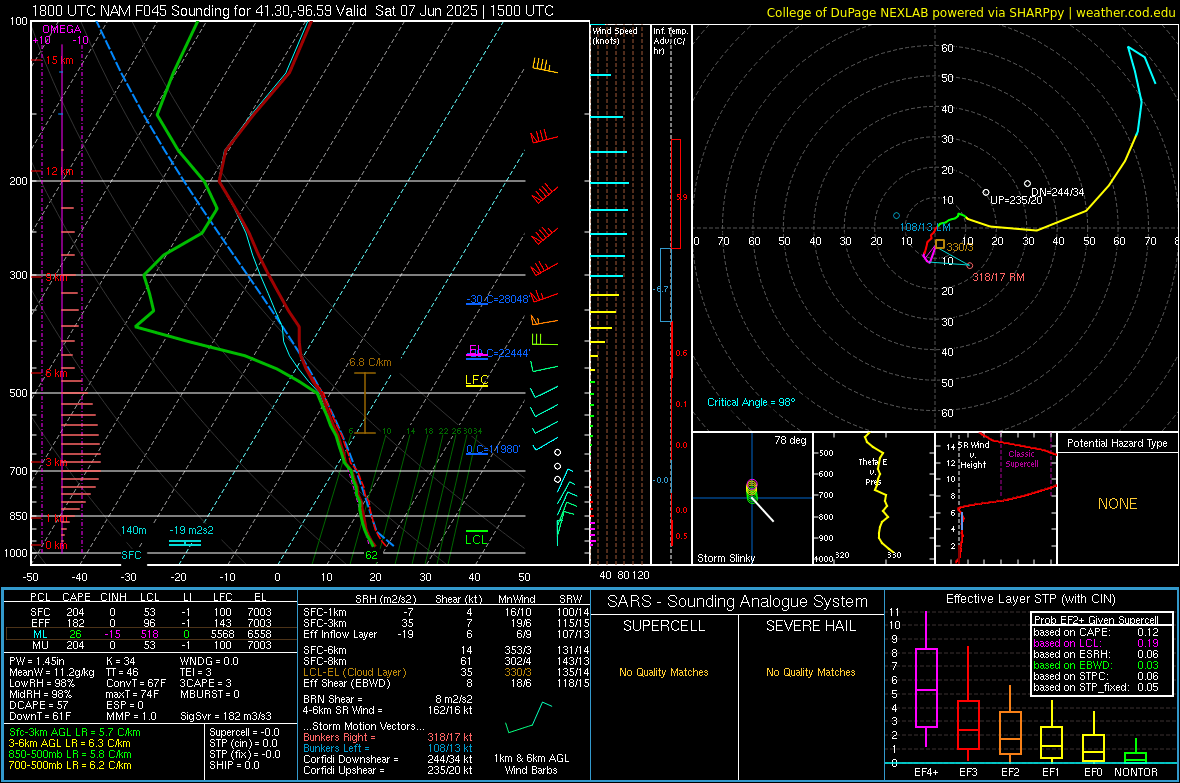
Task: Click the BRN Shear = value line
Action: (388, 699)
